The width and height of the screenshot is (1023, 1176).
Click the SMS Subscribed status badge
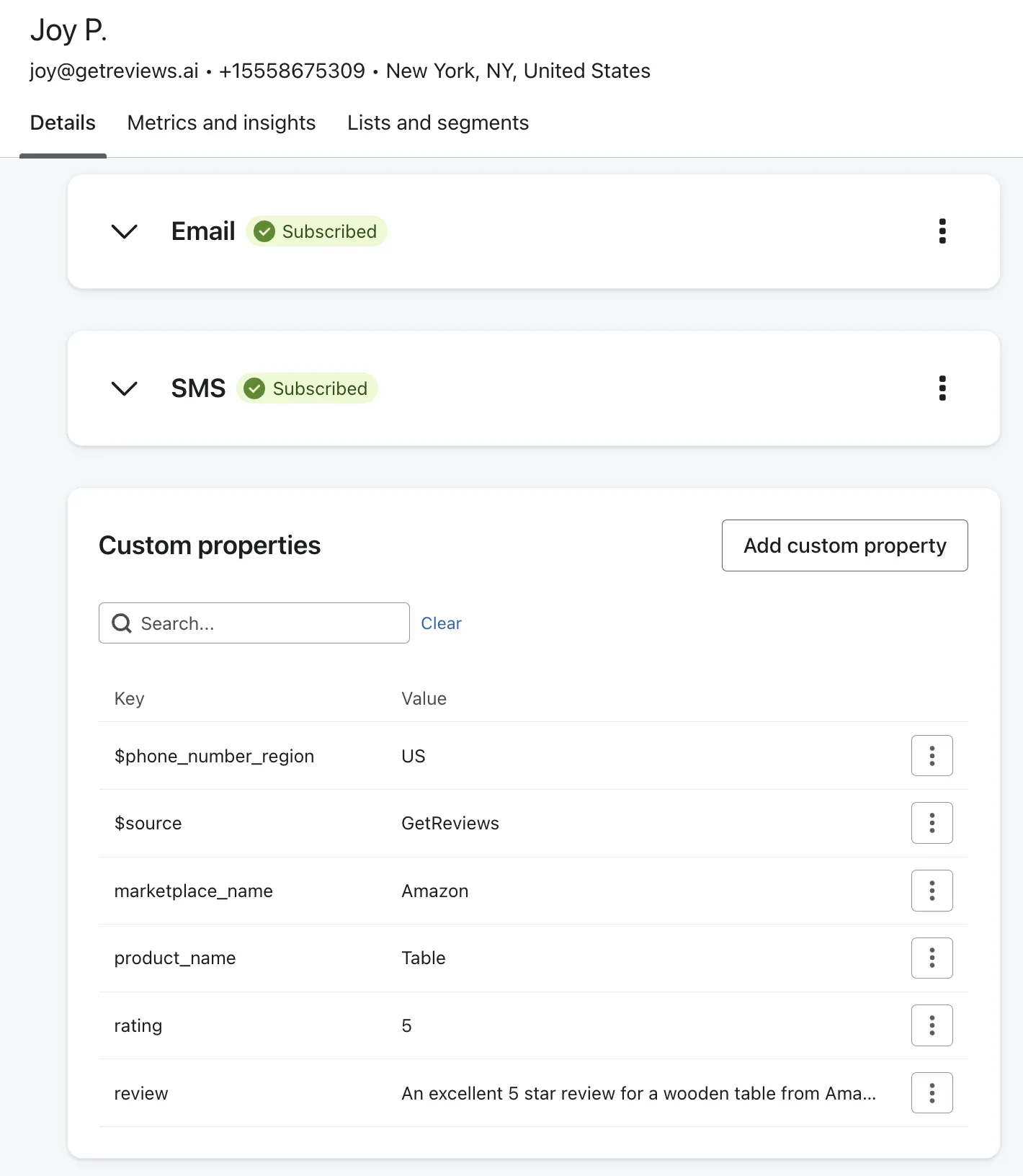click(307, 388)
